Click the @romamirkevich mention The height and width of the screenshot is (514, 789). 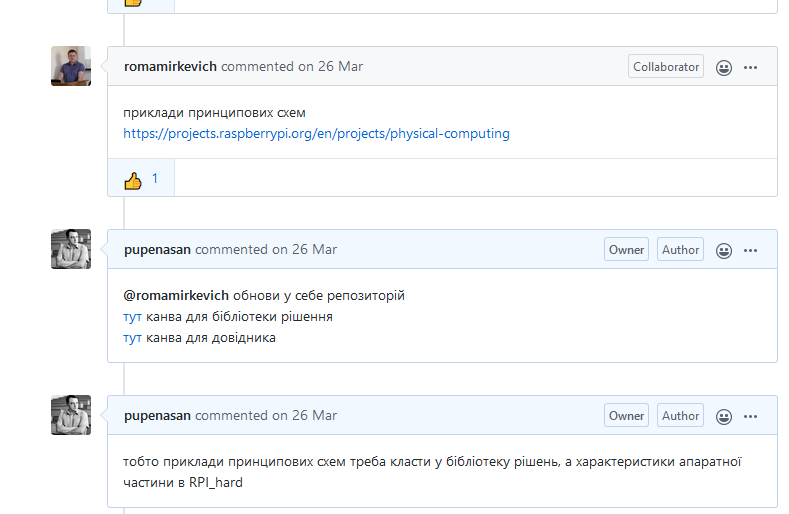[x=176, y=295]
